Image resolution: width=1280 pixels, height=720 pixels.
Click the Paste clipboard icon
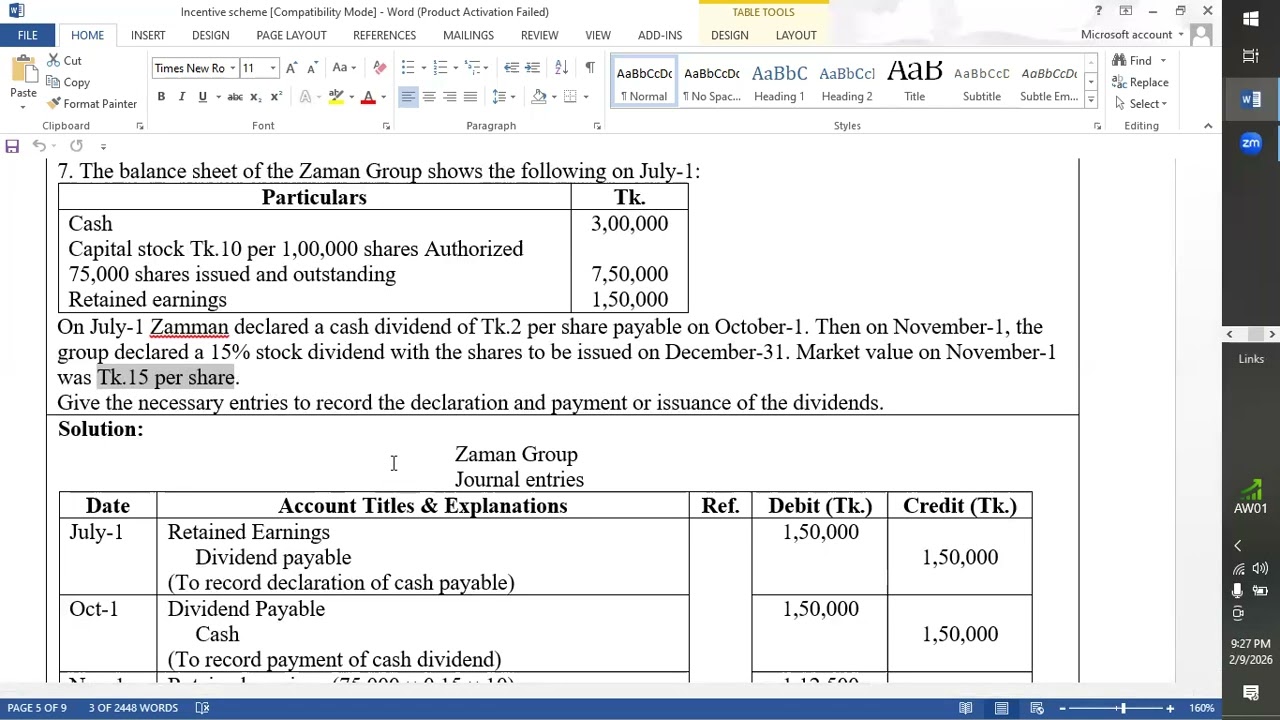coord(23,73)
